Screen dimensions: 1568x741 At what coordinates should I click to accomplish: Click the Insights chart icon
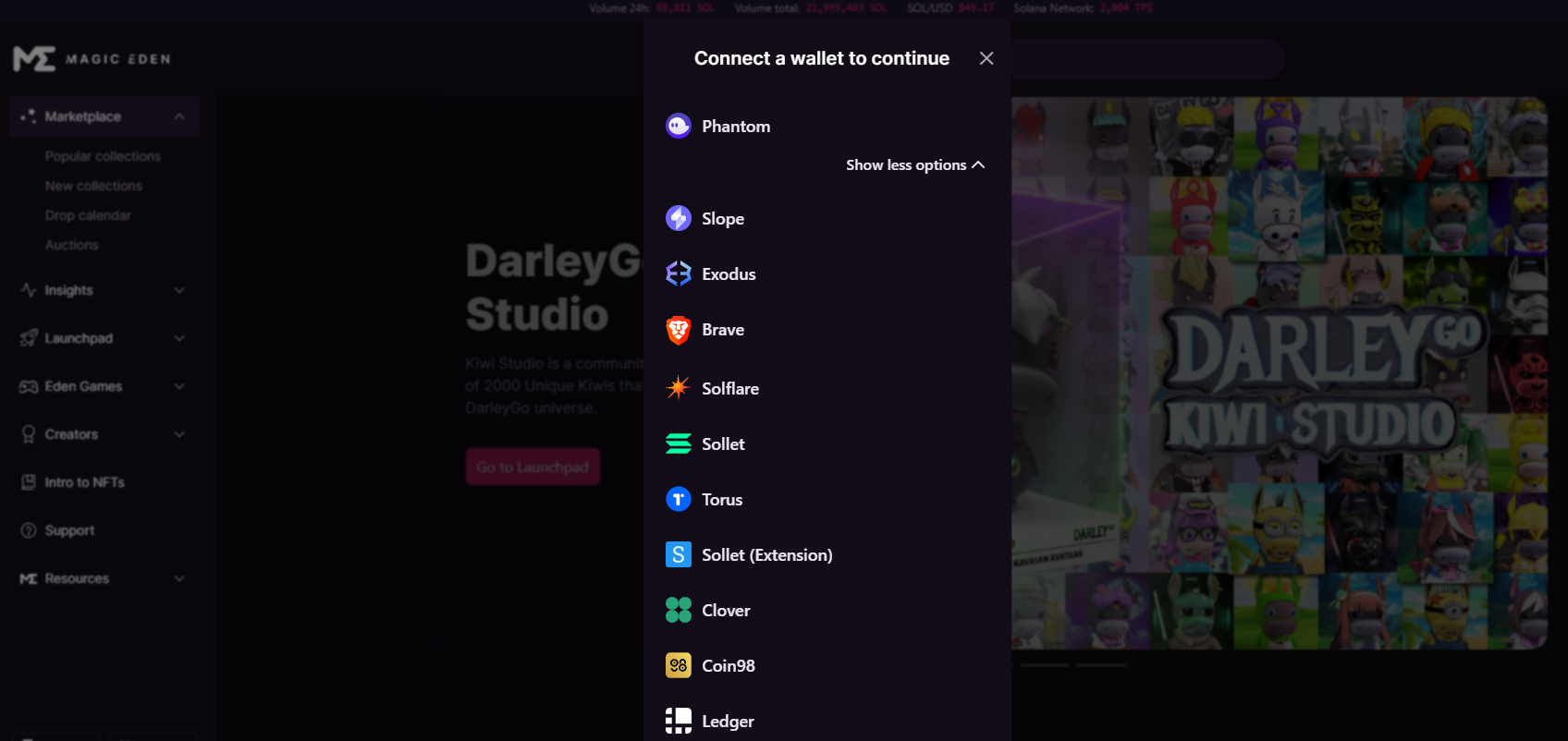[29, 290]
